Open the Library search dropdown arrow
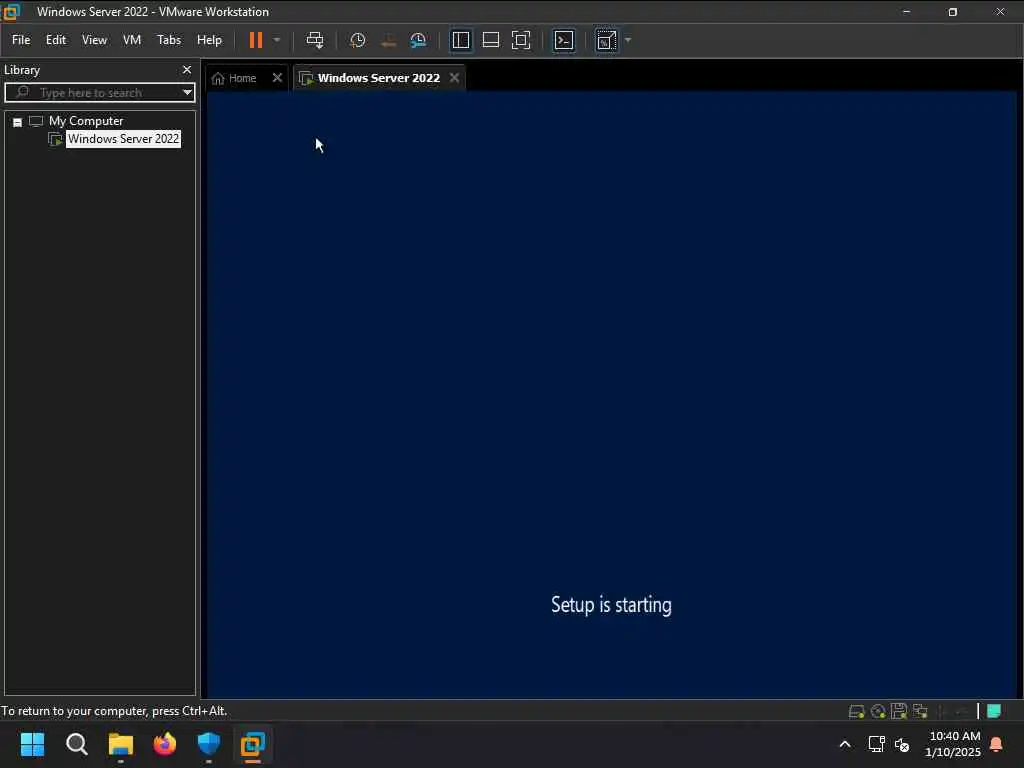The height and width of the screenshot is (768, 1024). 187,92
